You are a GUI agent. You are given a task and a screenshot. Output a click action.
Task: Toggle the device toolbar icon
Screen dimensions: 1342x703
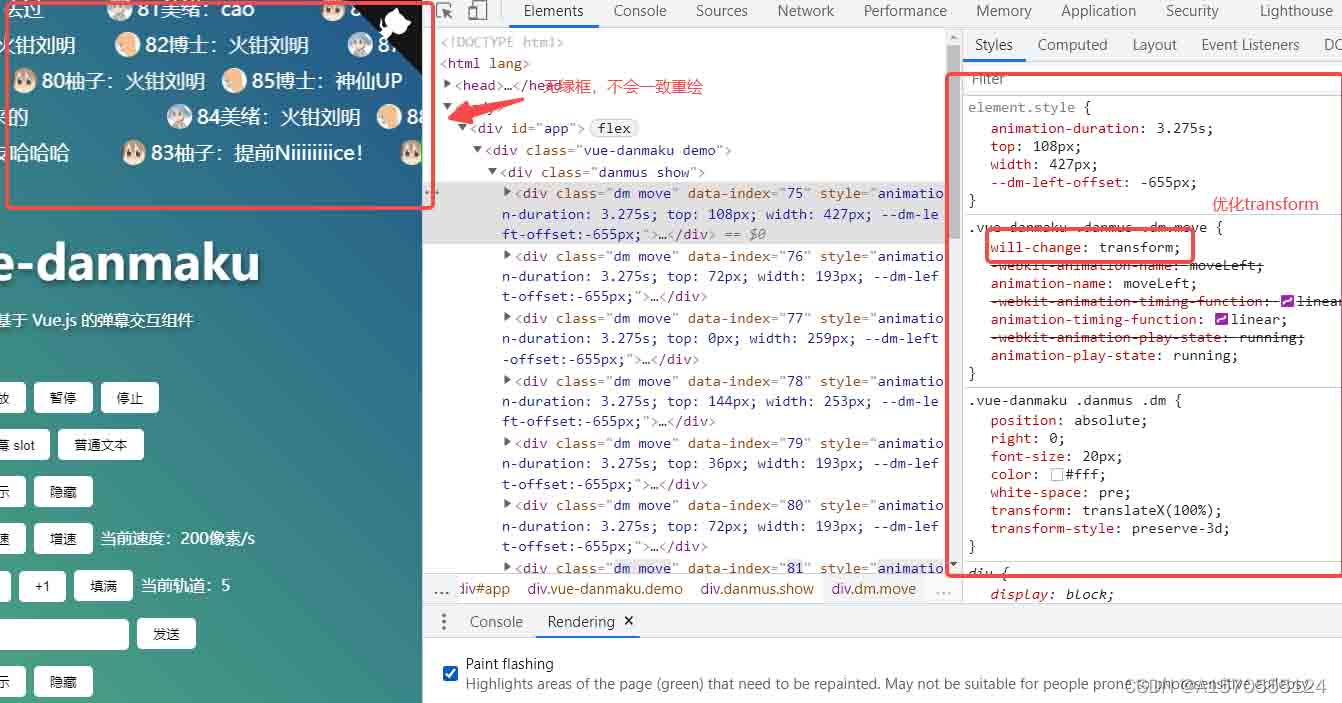pos(477,11)
